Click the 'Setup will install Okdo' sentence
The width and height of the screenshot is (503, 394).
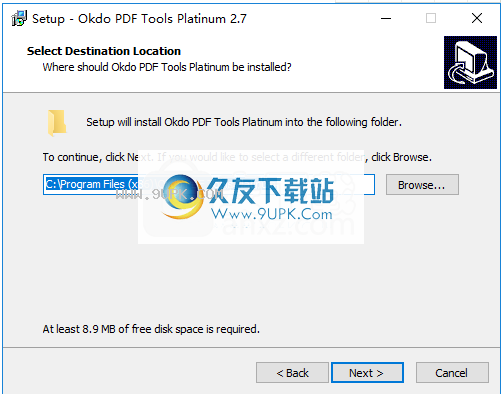(244, 122)
